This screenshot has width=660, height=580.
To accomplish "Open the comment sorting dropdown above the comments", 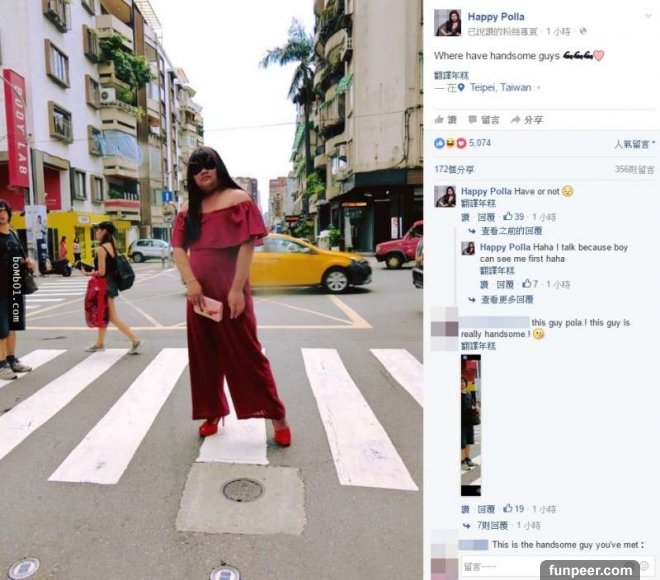I will coord(635,144).
